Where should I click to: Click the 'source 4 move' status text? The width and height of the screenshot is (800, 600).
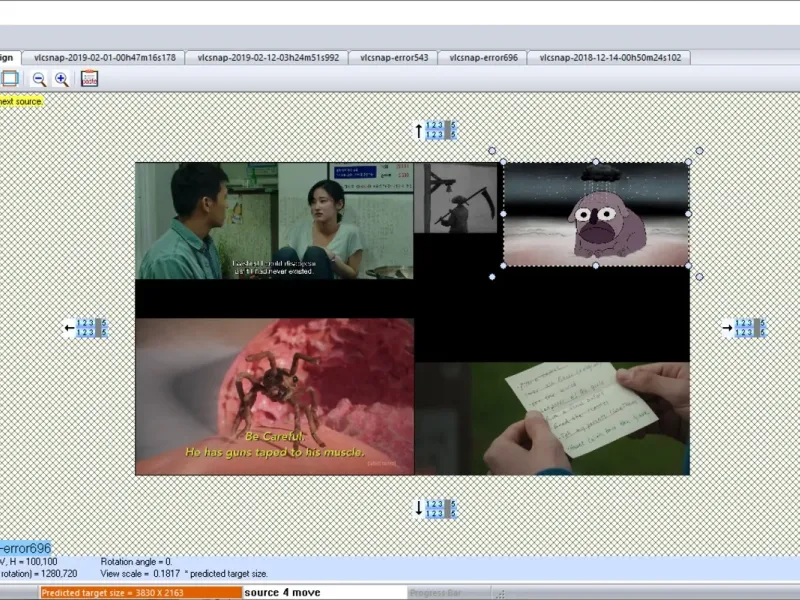282,592
